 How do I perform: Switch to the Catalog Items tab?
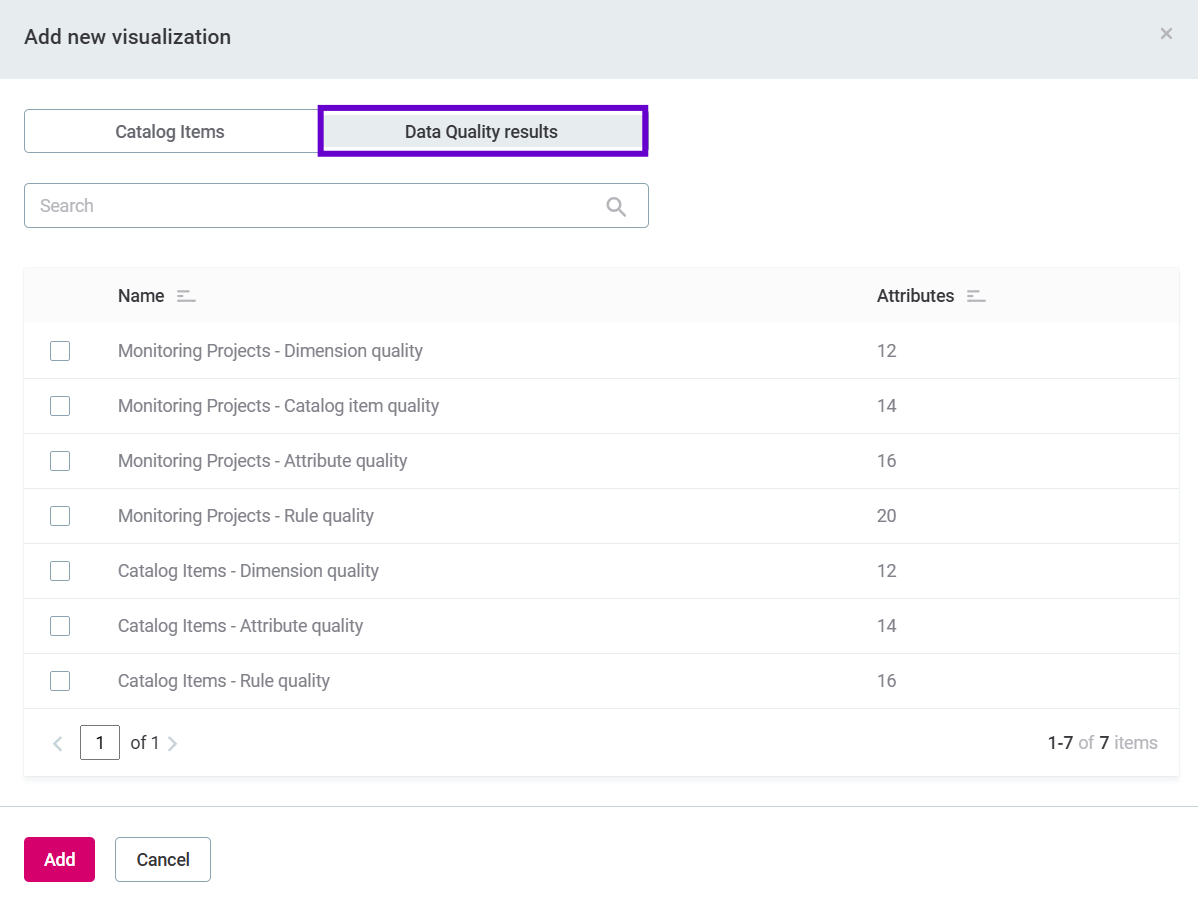coord(170,131)
